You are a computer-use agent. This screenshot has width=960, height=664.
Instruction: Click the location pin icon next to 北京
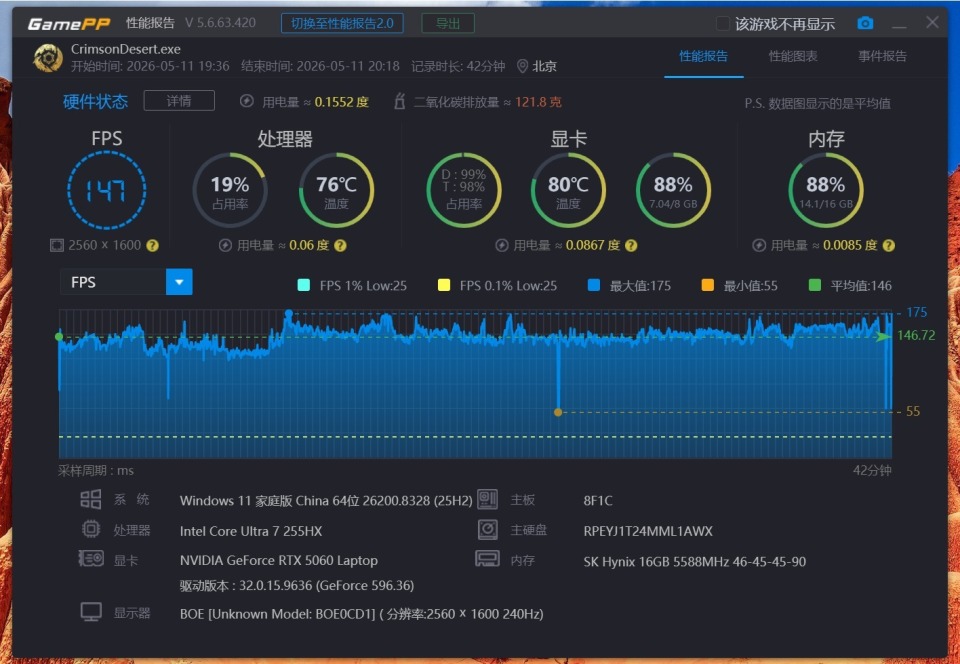[522, 66]
